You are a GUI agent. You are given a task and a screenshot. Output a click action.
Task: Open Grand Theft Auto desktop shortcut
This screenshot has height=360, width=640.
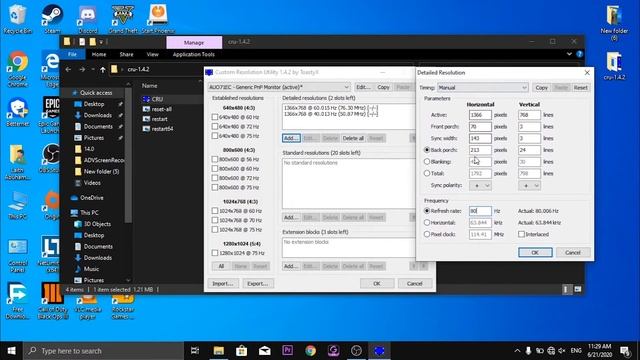coord(122,18)
